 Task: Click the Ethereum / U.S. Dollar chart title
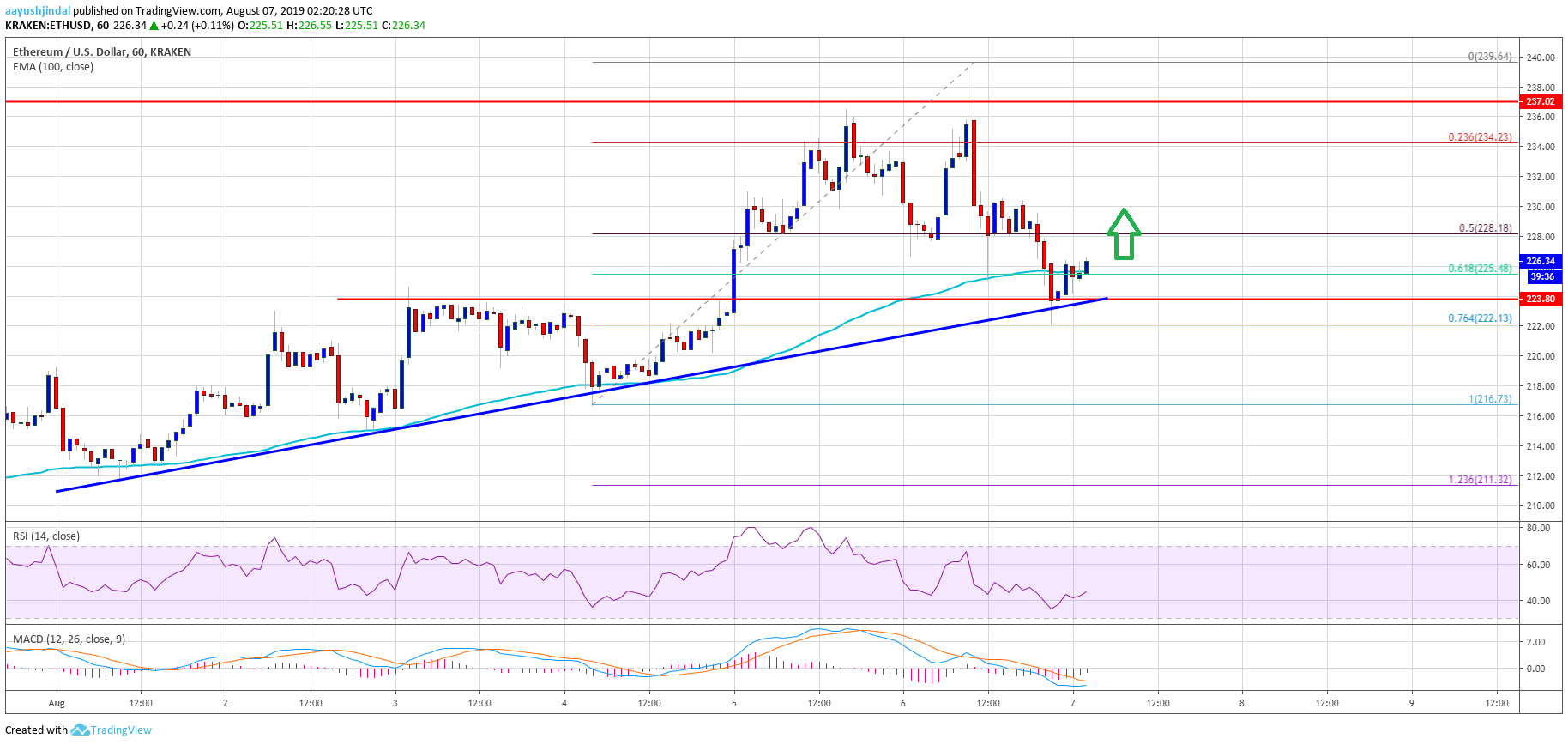[x=101, y=51]
